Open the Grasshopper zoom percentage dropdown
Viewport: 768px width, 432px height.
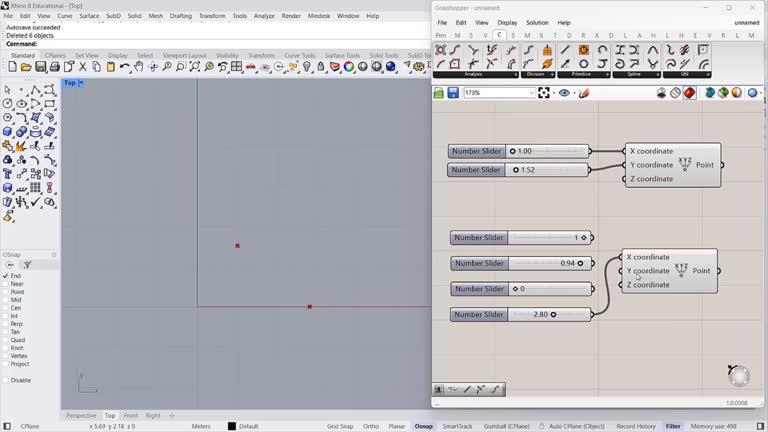530,93
